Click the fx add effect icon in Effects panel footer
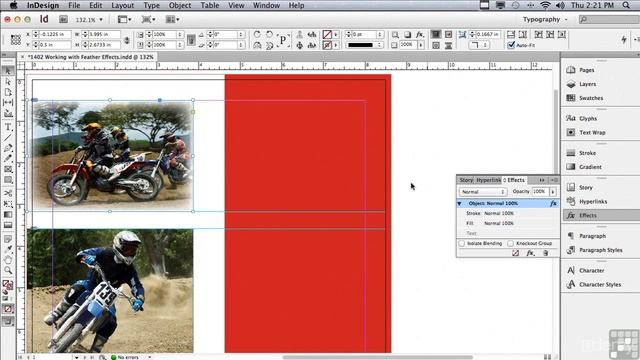 530,253
